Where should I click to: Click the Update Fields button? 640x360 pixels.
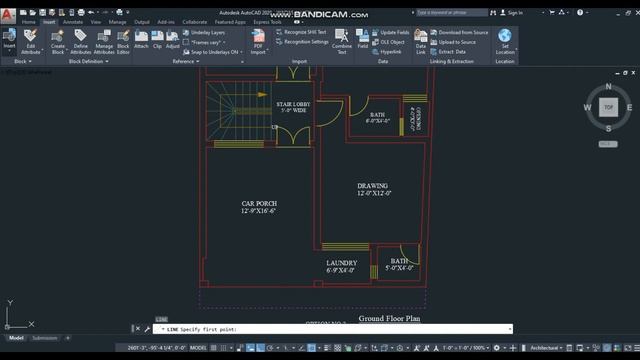[390, 32]
